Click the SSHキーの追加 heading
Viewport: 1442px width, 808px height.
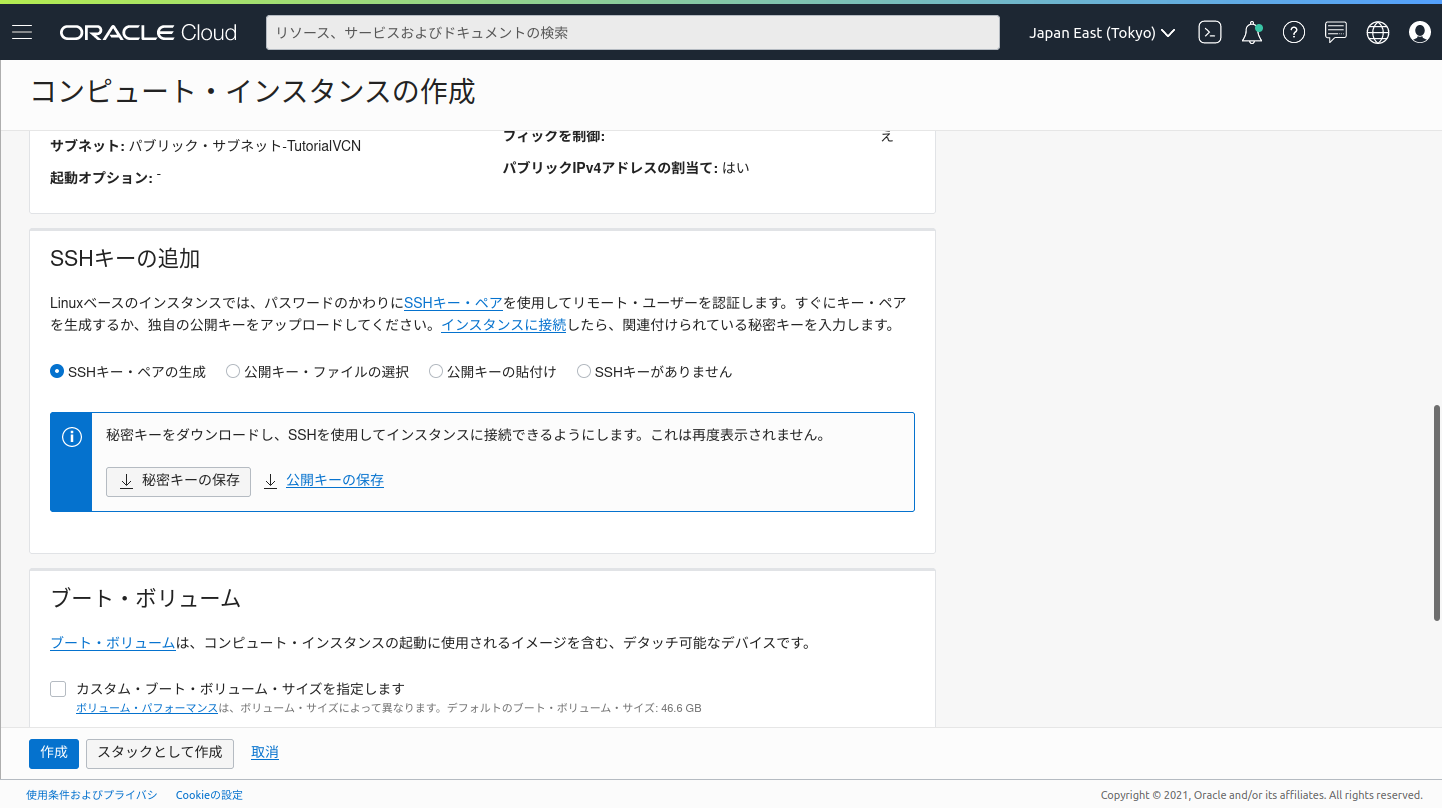pos(125,259)
